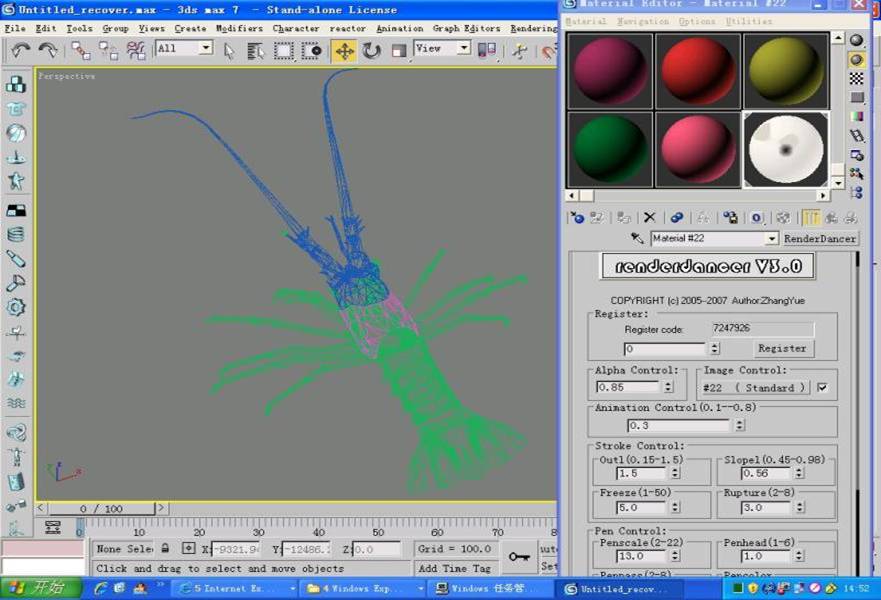The height and width of the screenshot is (600, 881).
Task: Click Make Unique material icon
Action: tap(703, 217)
